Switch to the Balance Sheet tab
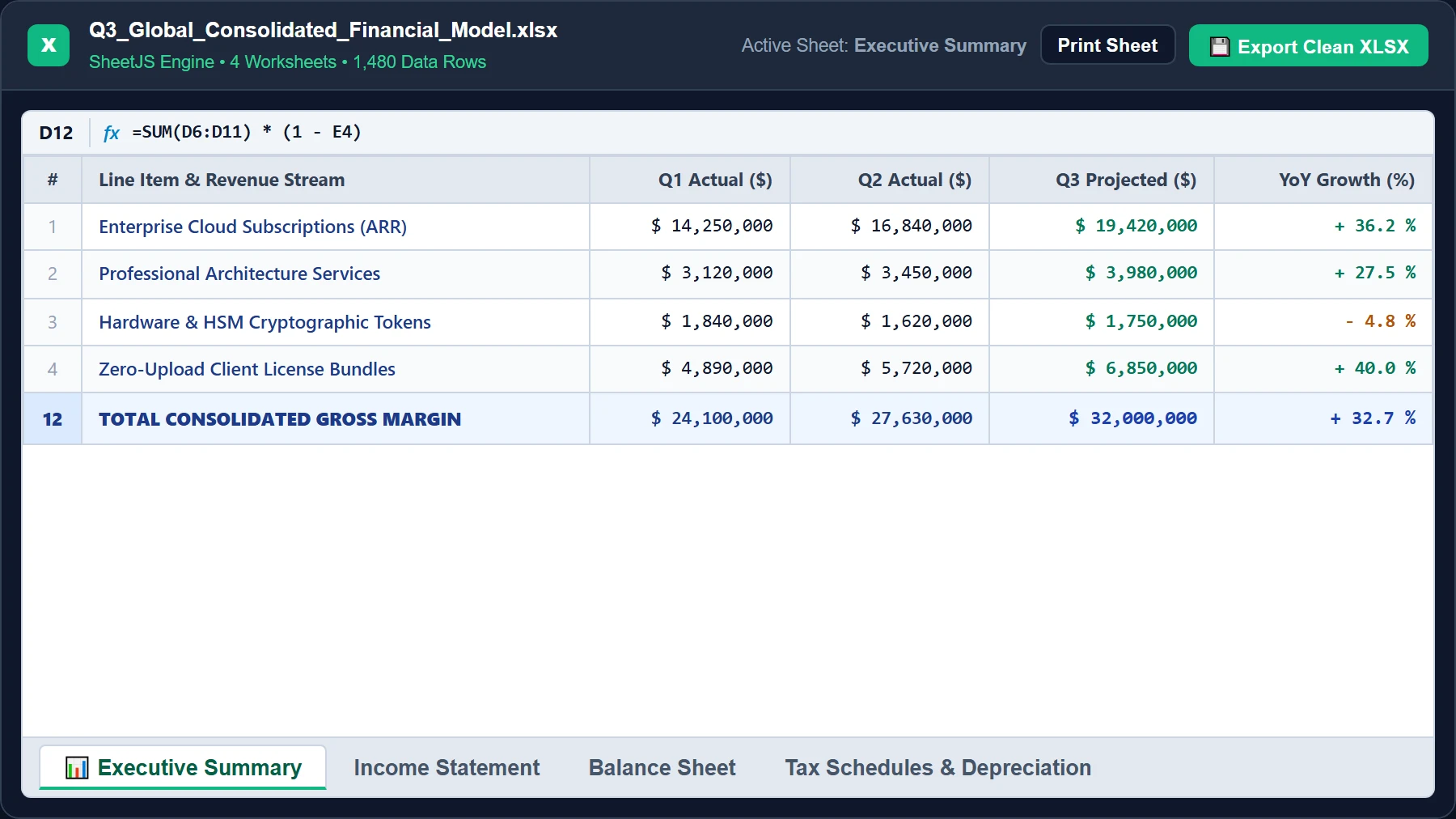The image size is (1456, 819). [662, 767]
